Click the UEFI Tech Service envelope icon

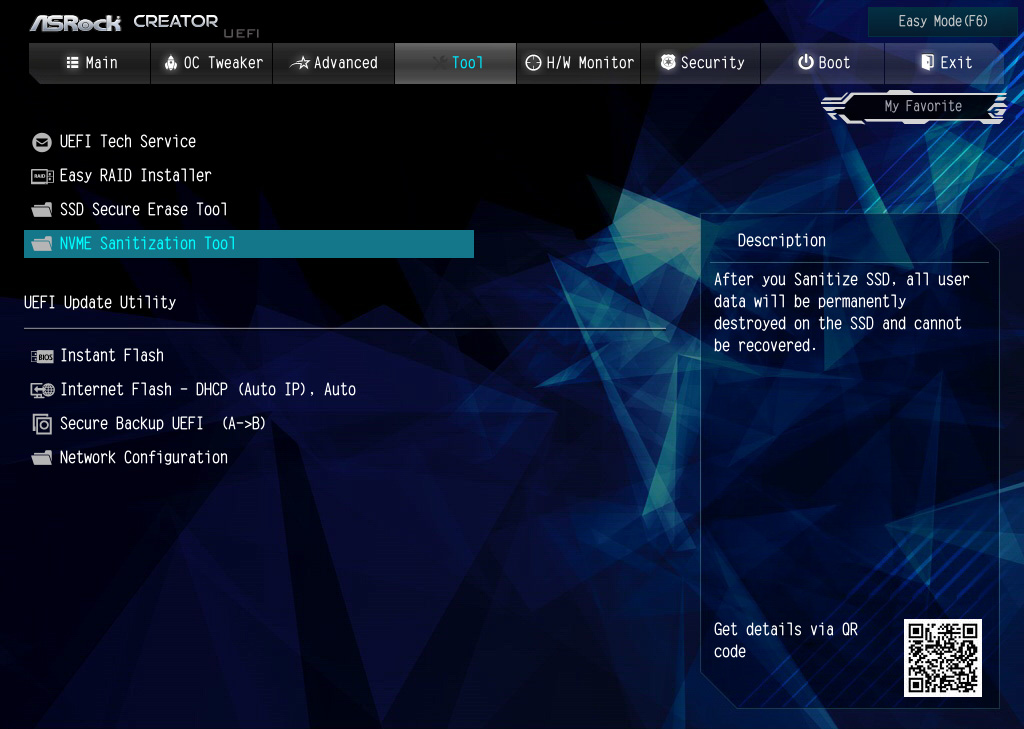[x=42, y=142]
